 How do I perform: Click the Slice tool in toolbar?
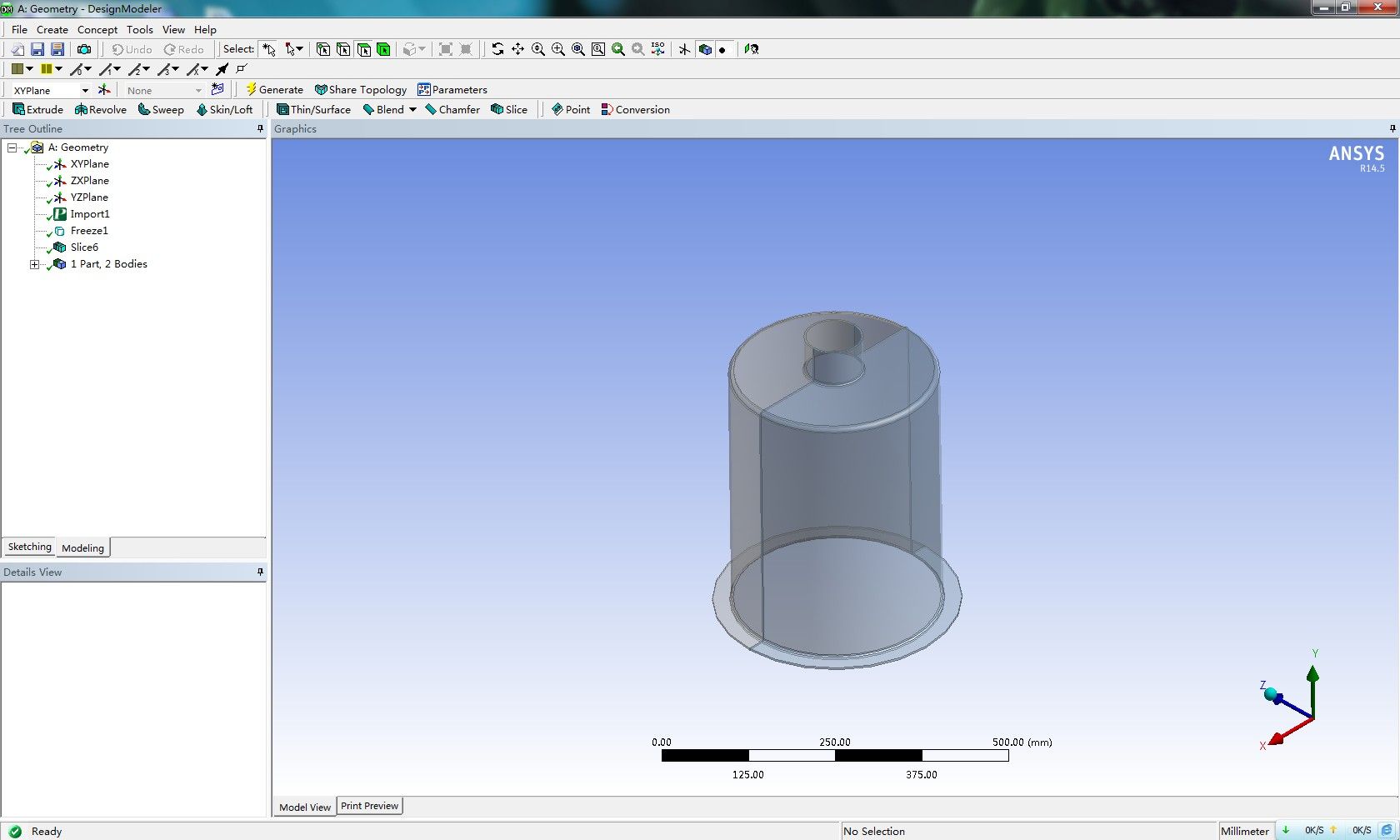[509, 110]
